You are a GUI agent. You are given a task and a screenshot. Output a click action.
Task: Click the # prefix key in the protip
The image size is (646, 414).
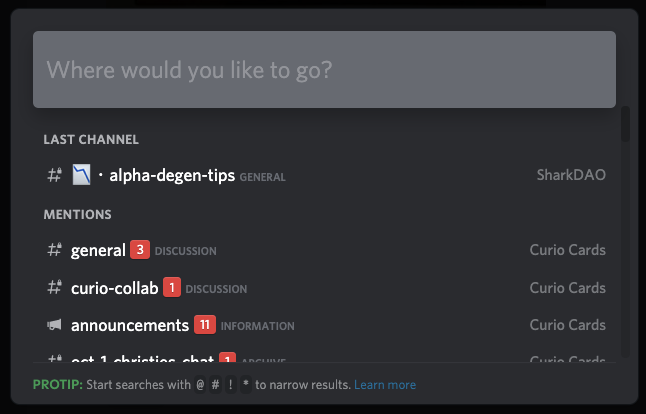[215, 385]
